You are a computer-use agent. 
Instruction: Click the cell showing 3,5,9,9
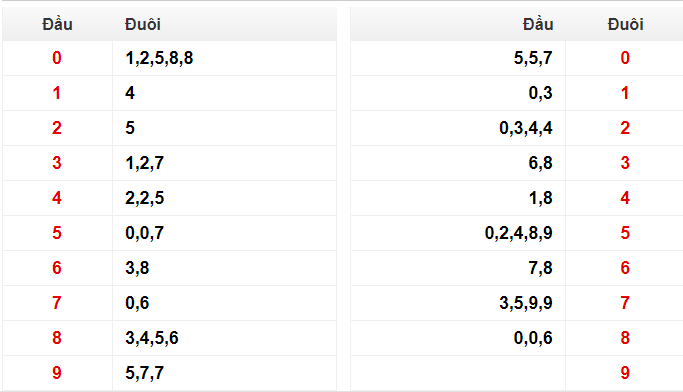pos(458,303)
